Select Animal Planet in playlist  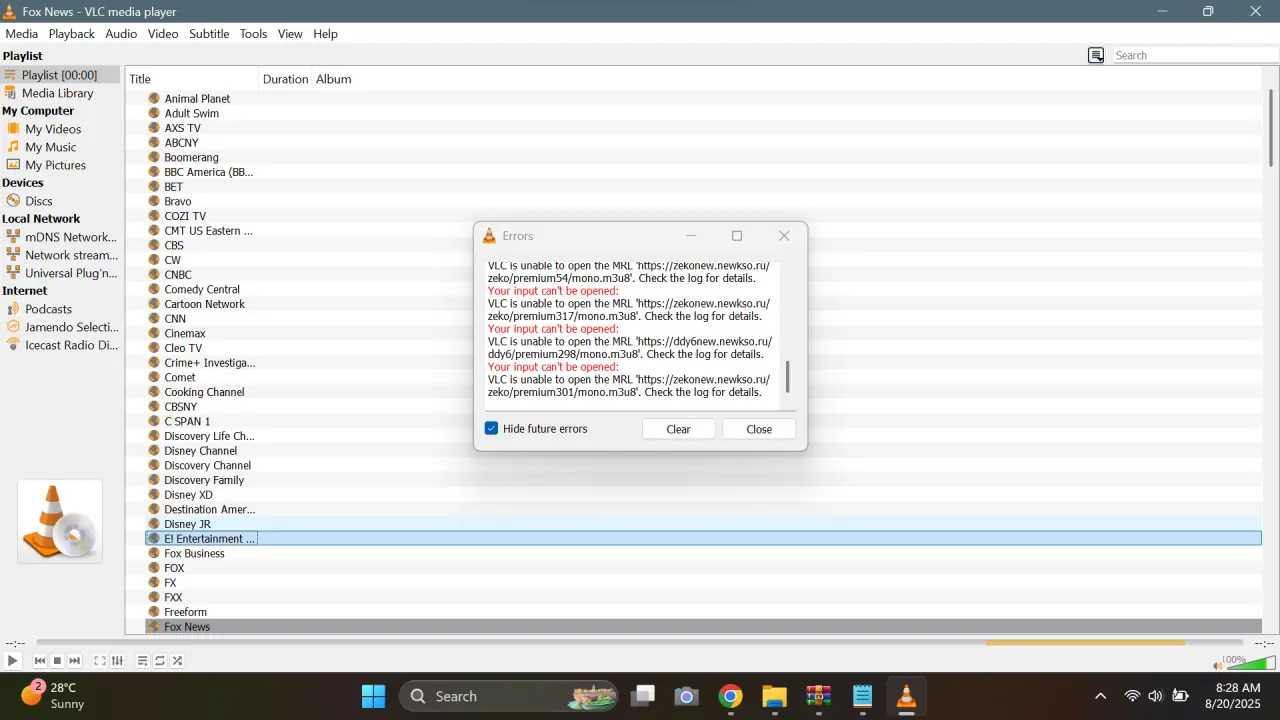197,99
